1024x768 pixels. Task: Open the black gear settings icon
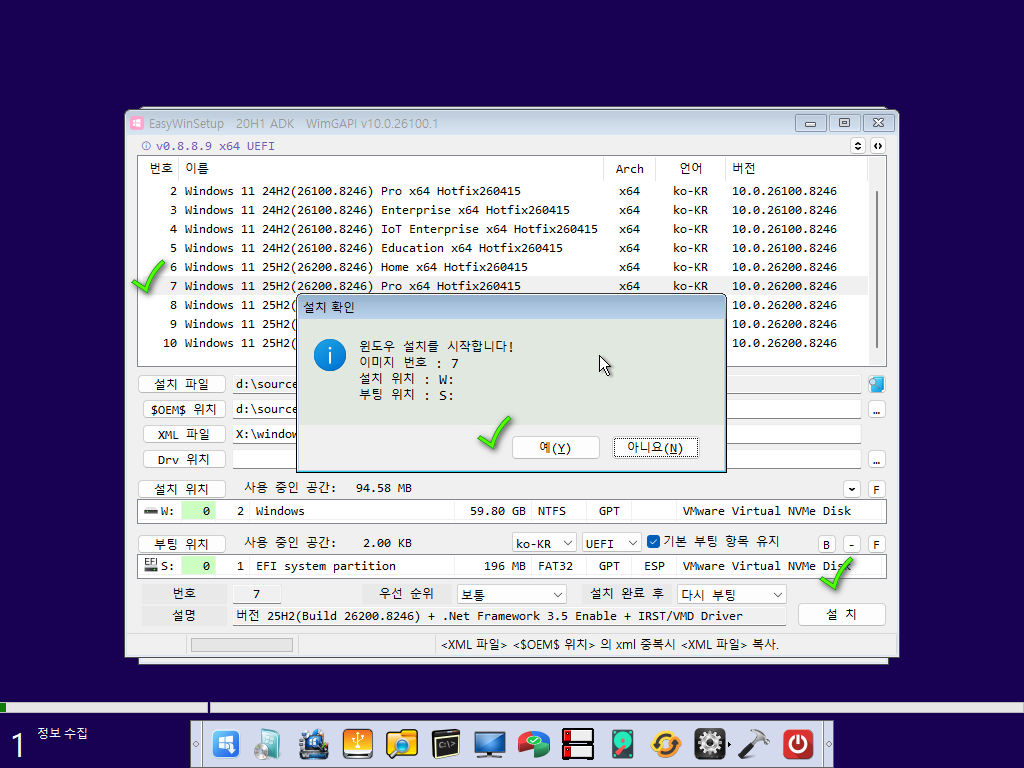coord(710,744)
